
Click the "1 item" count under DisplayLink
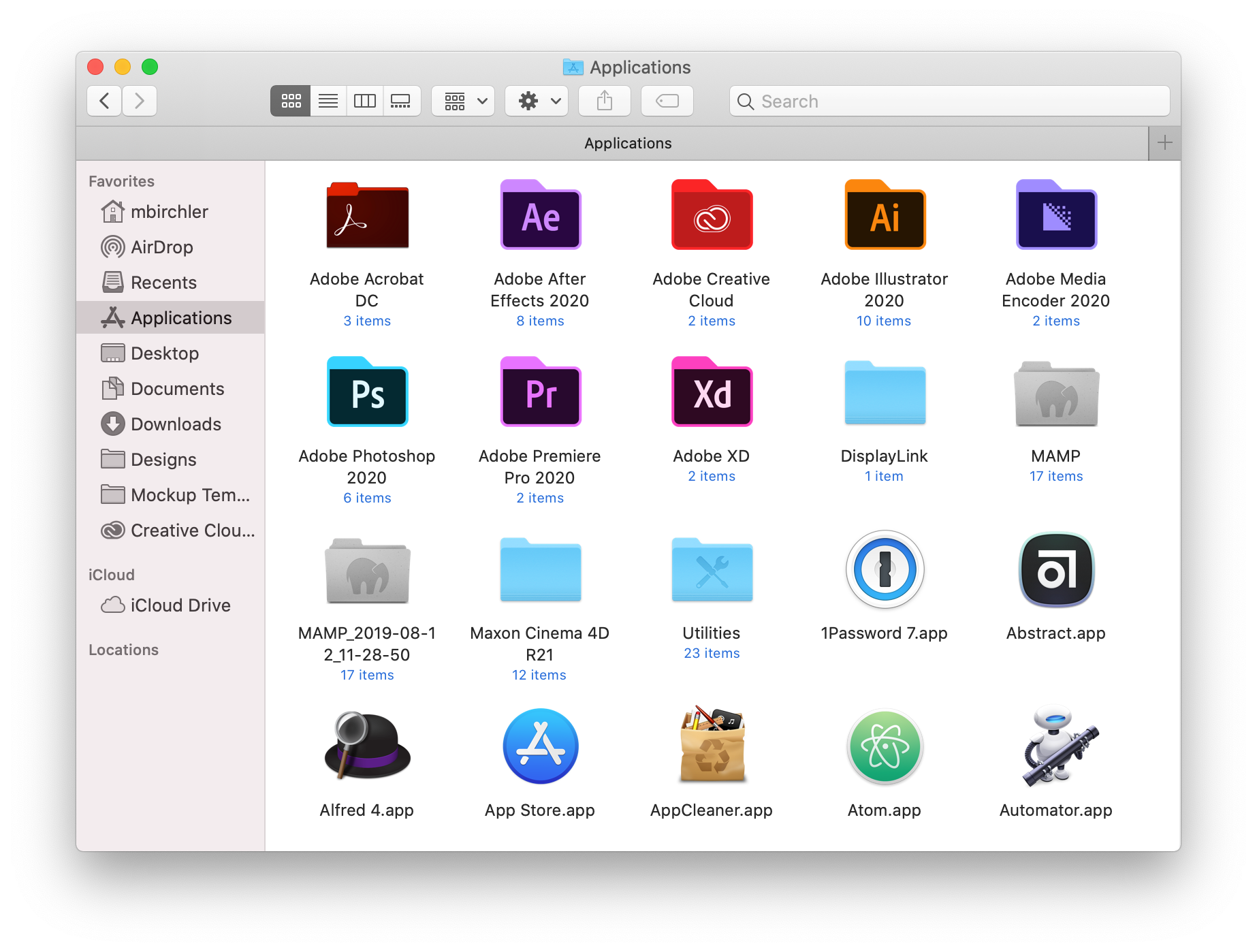(x=885, y=477)
